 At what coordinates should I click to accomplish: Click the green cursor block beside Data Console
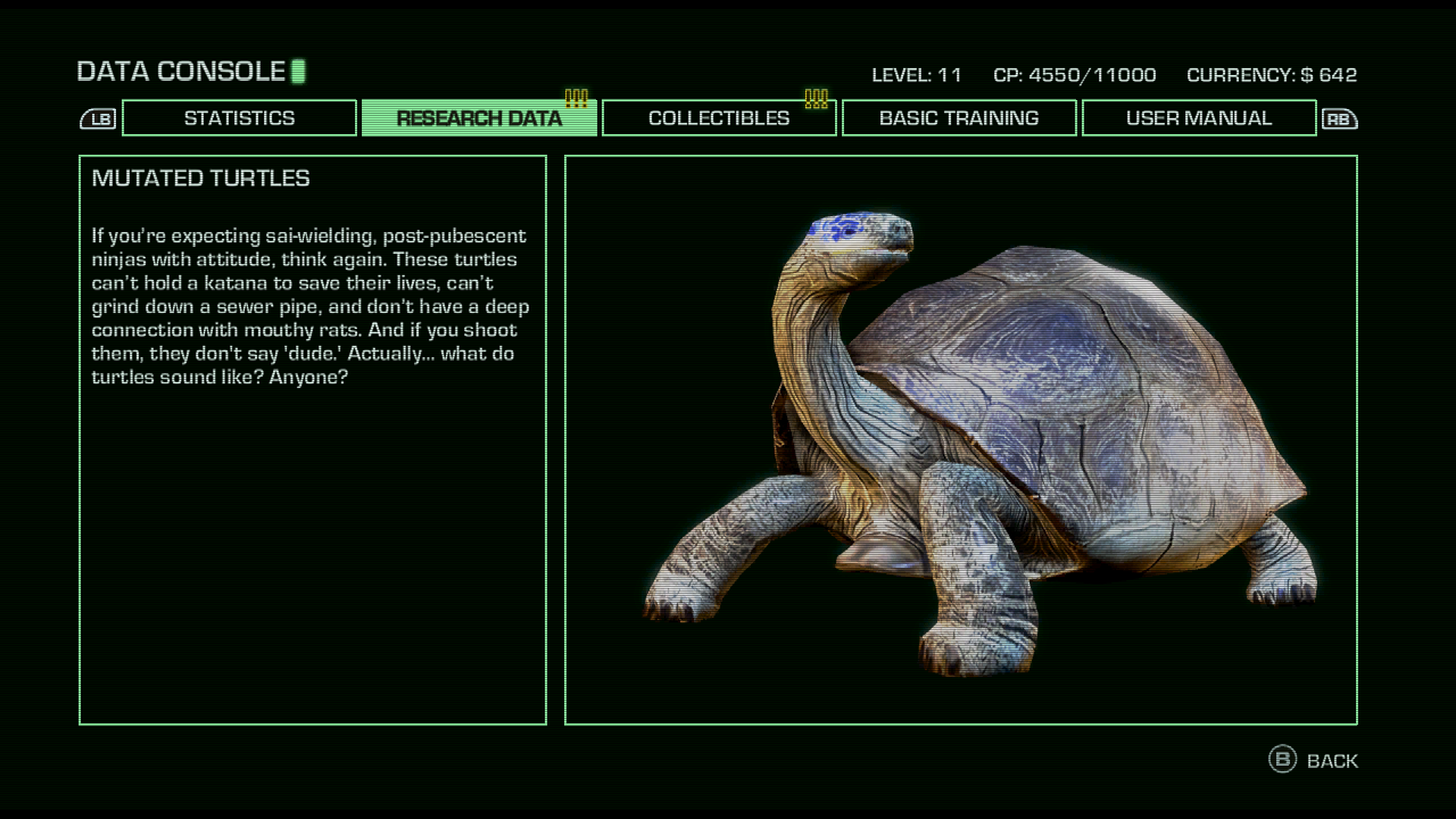point(298,71)
